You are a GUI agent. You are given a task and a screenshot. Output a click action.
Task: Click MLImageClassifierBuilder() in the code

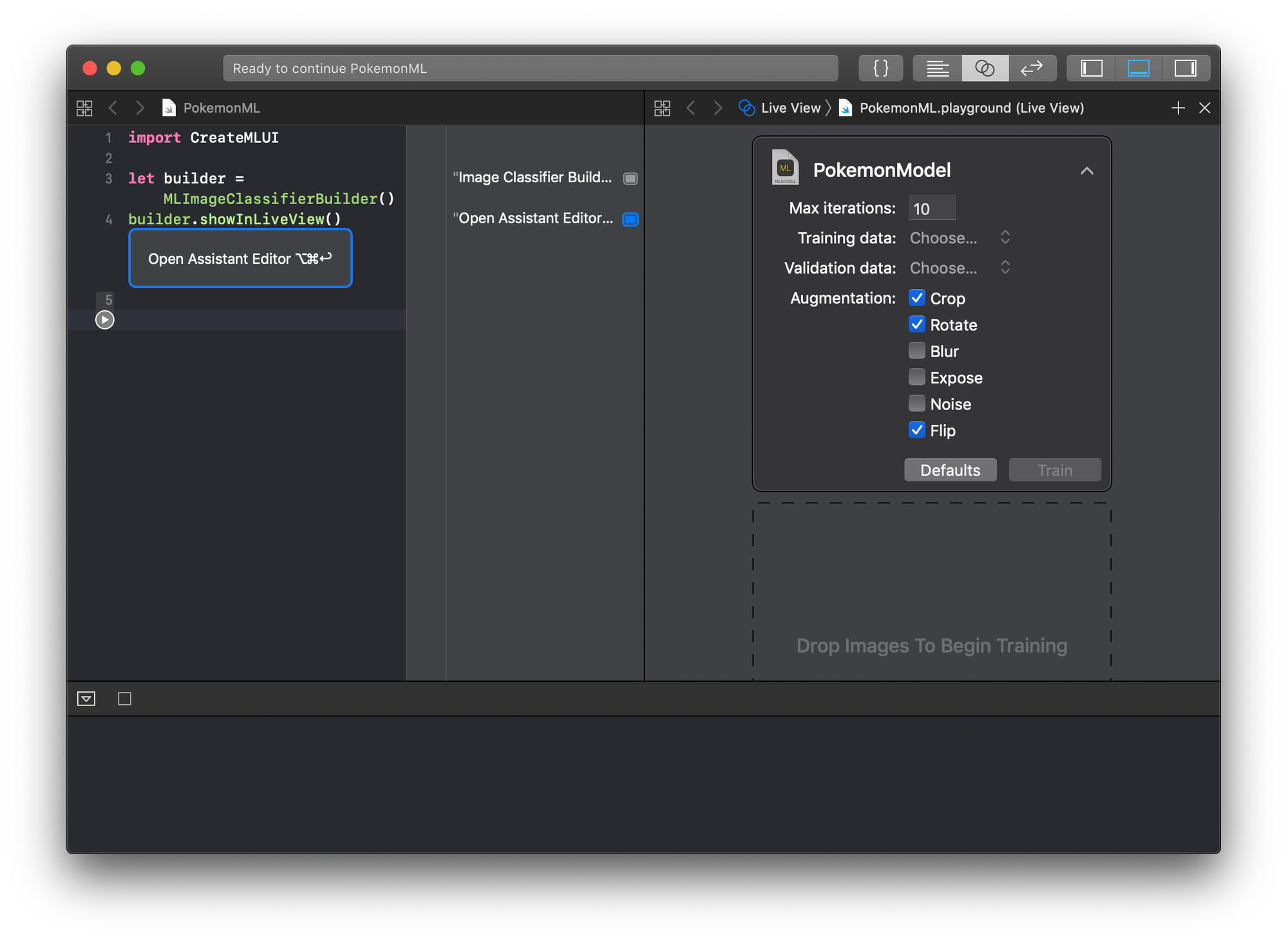(x=279, y=199)
